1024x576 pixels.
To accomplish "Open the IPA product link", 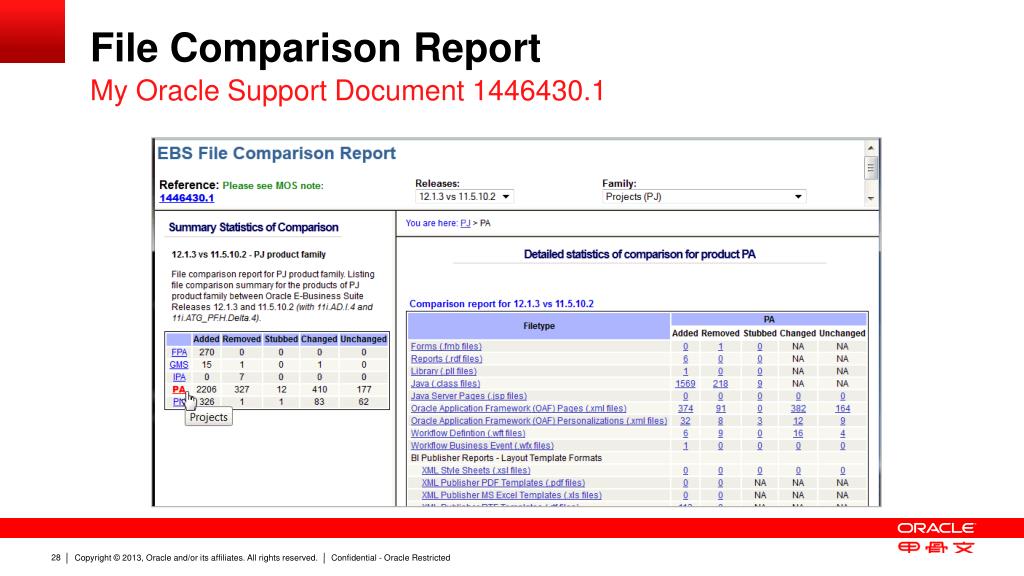I will (179, 377).
